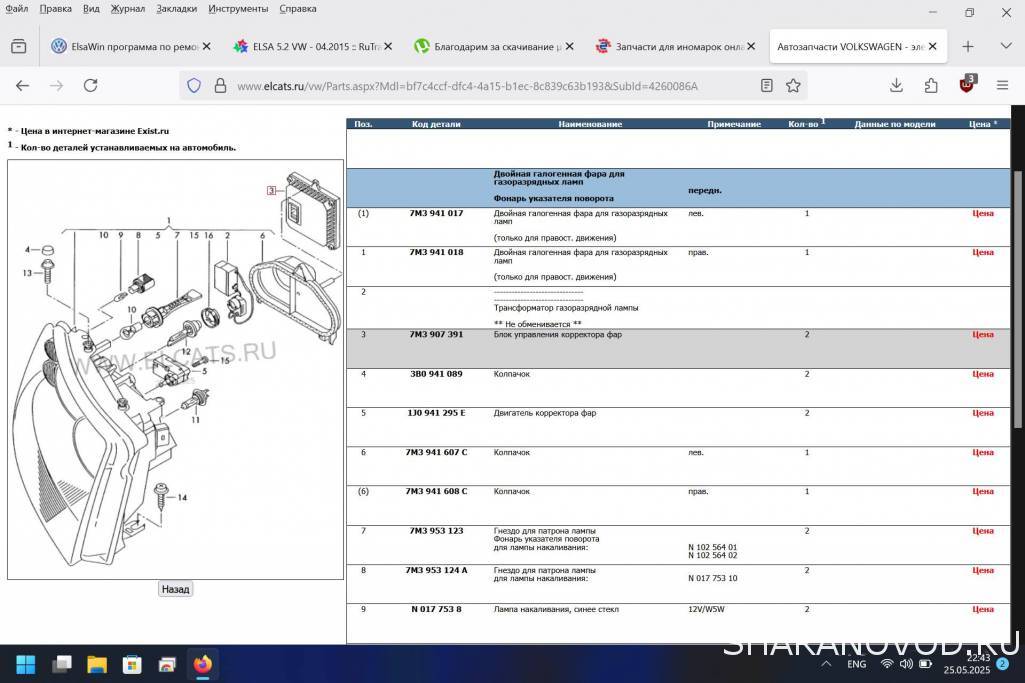
Task: Show hidden system tray icons
Action: pyautogui.click(x=826, y=664)
